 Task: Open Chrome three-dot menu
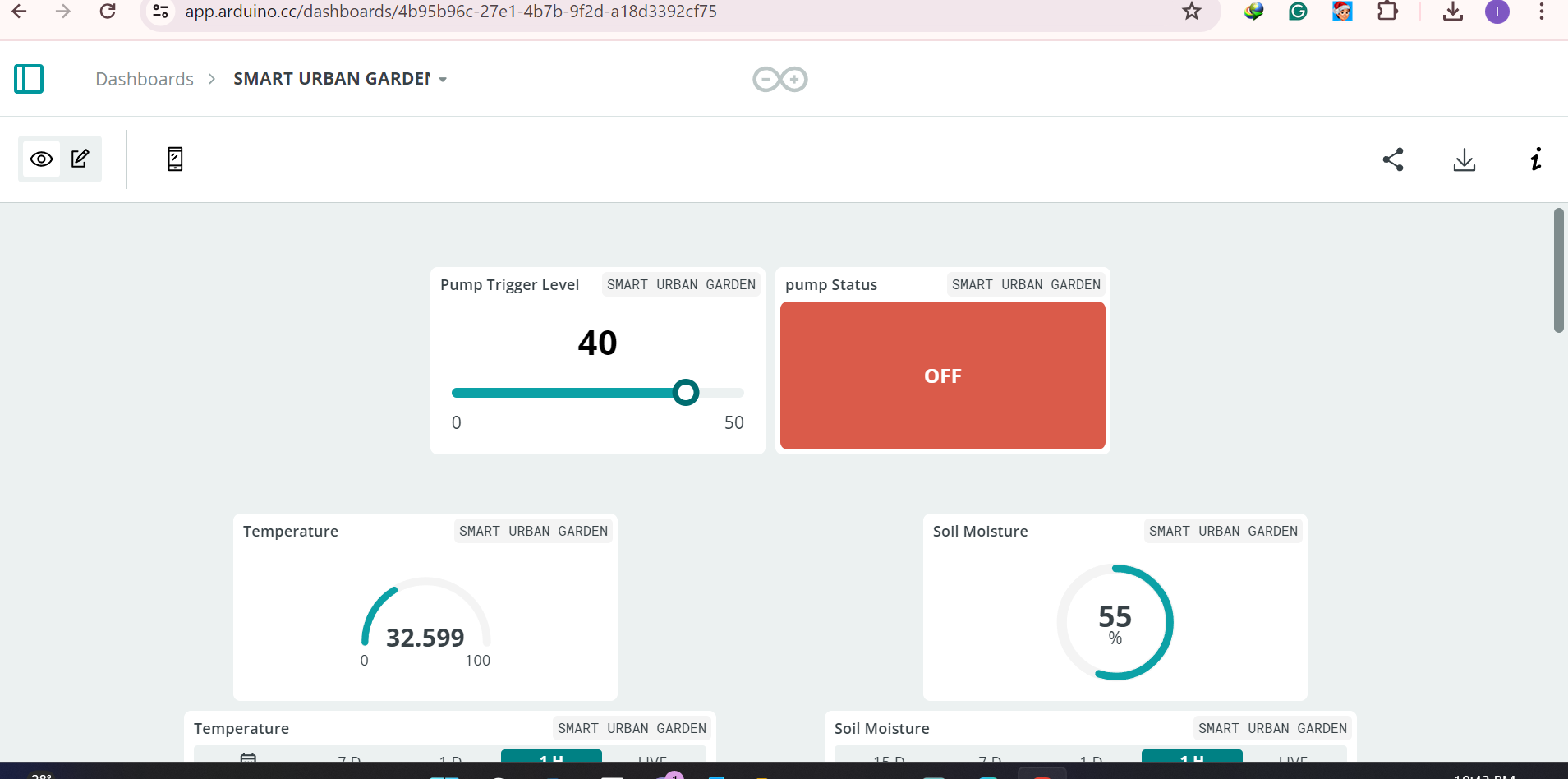coord(1542,12)
